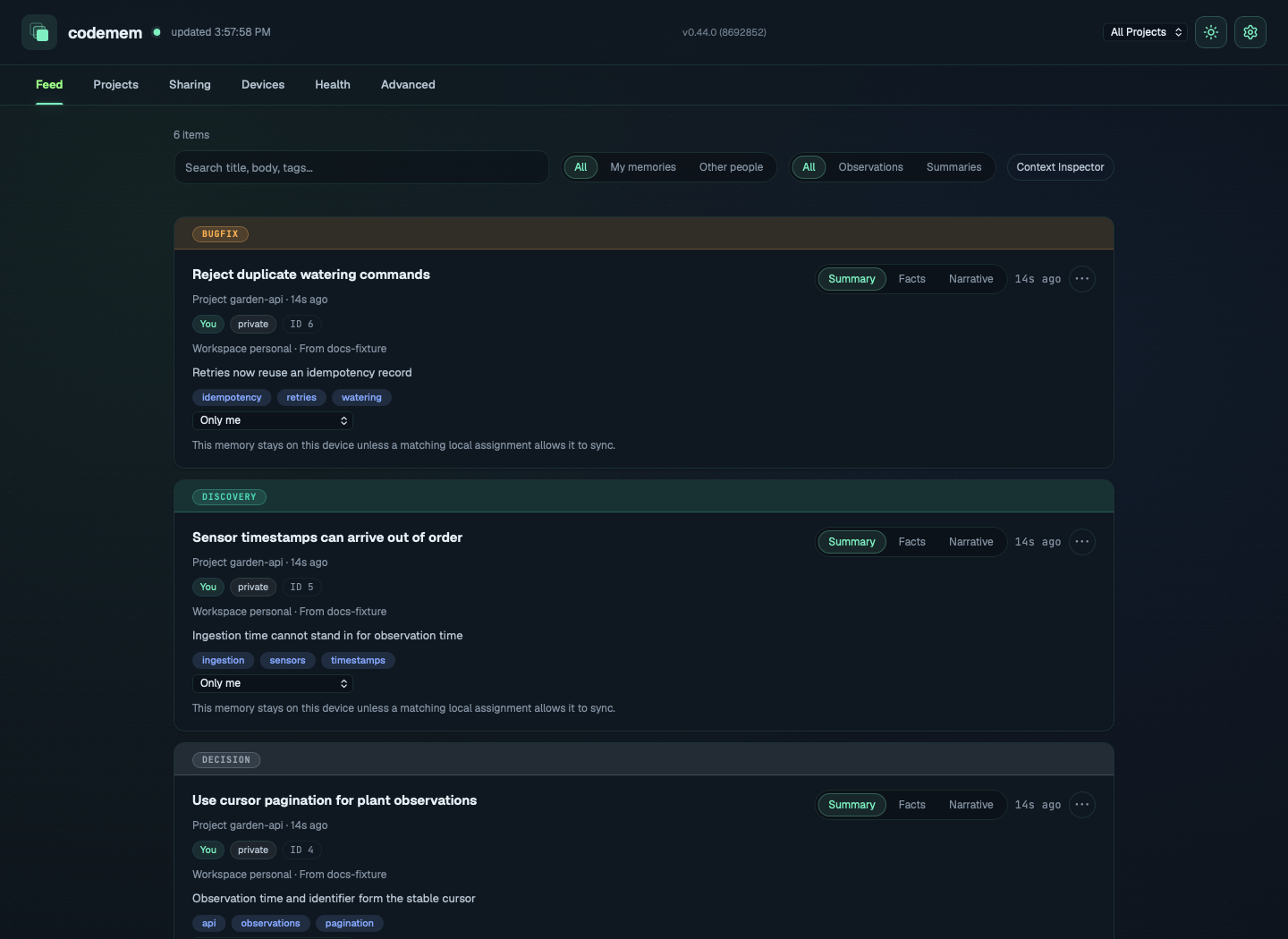The width and height of the screenshot is (1288, 939).
Task: Click the version text v0.44.0 (8692852)
Action: [724, 32]
